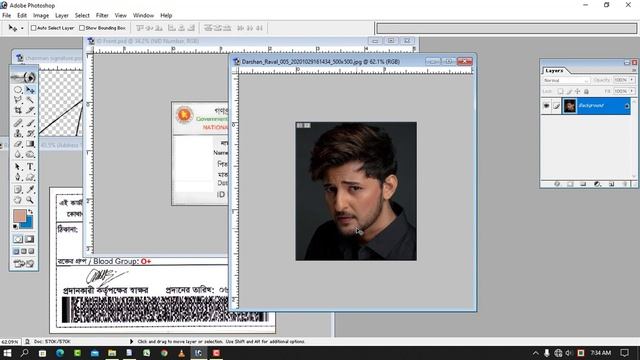The width and height of the screenshot is (640, 360).
Task: Swap foreground and background colors icon
Action: pyautogui.click(x=30, y=211)
